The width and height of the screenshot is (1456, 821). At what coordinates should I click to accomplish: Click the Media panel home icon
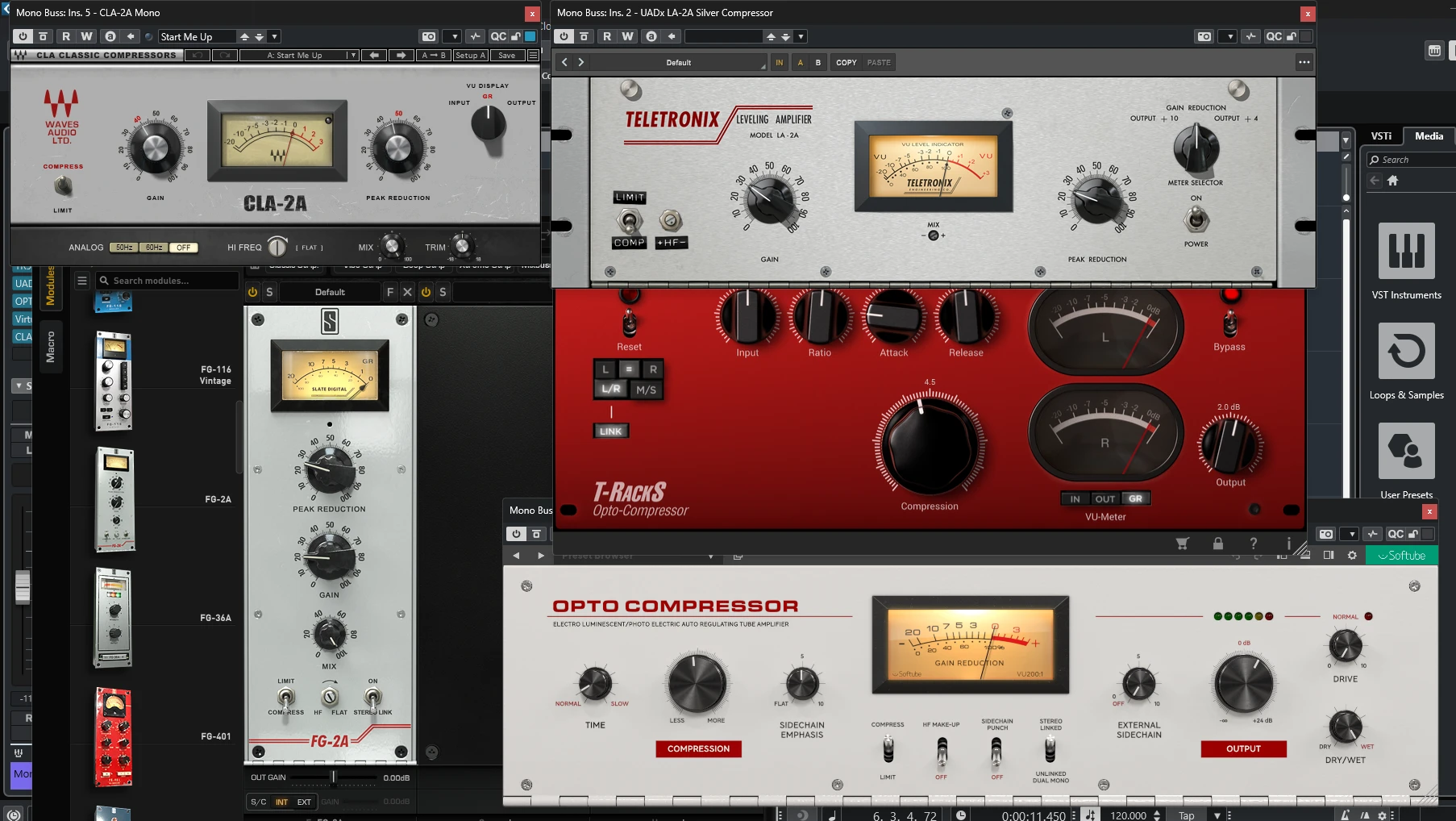tap(1392, 181)
